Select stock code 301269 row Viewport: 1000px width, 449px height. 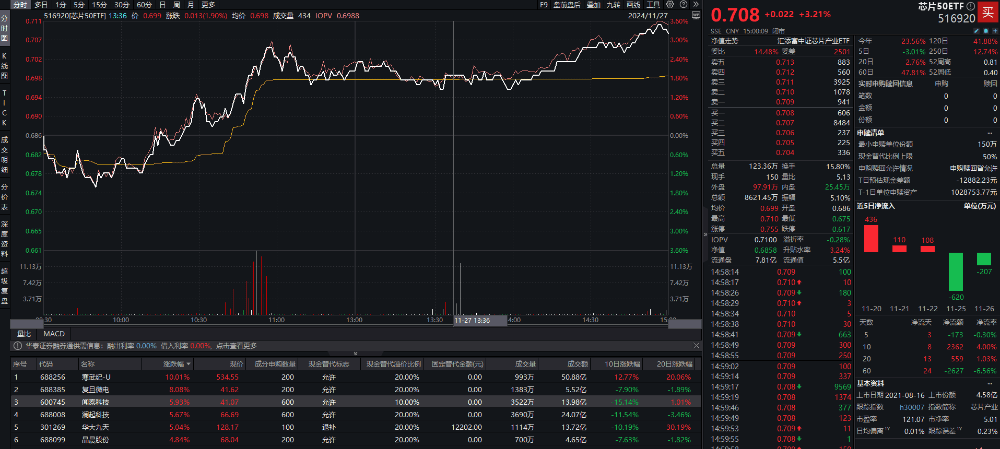coord(356,427)
